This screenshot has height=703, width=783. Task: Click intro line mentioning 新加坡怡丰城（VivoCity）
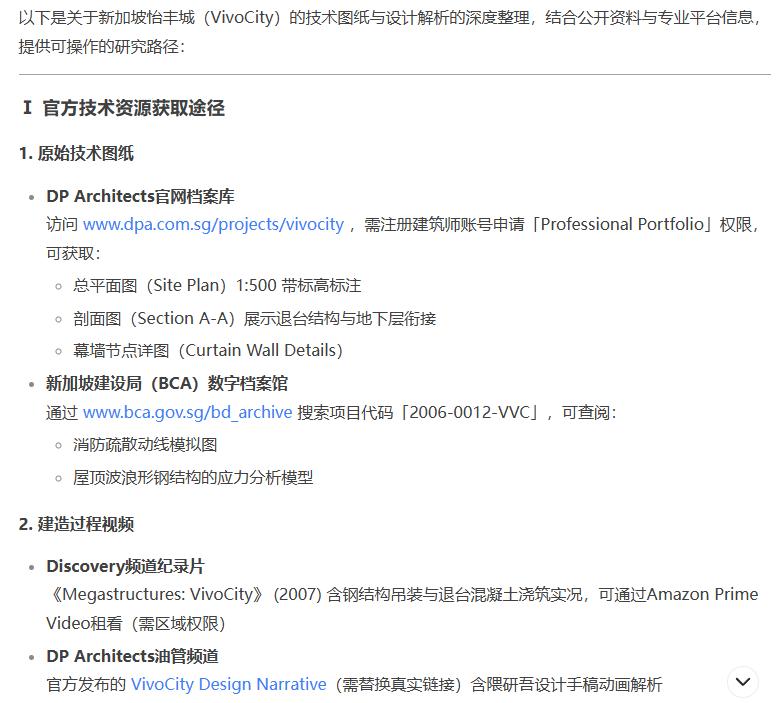(x=390, y=18)
